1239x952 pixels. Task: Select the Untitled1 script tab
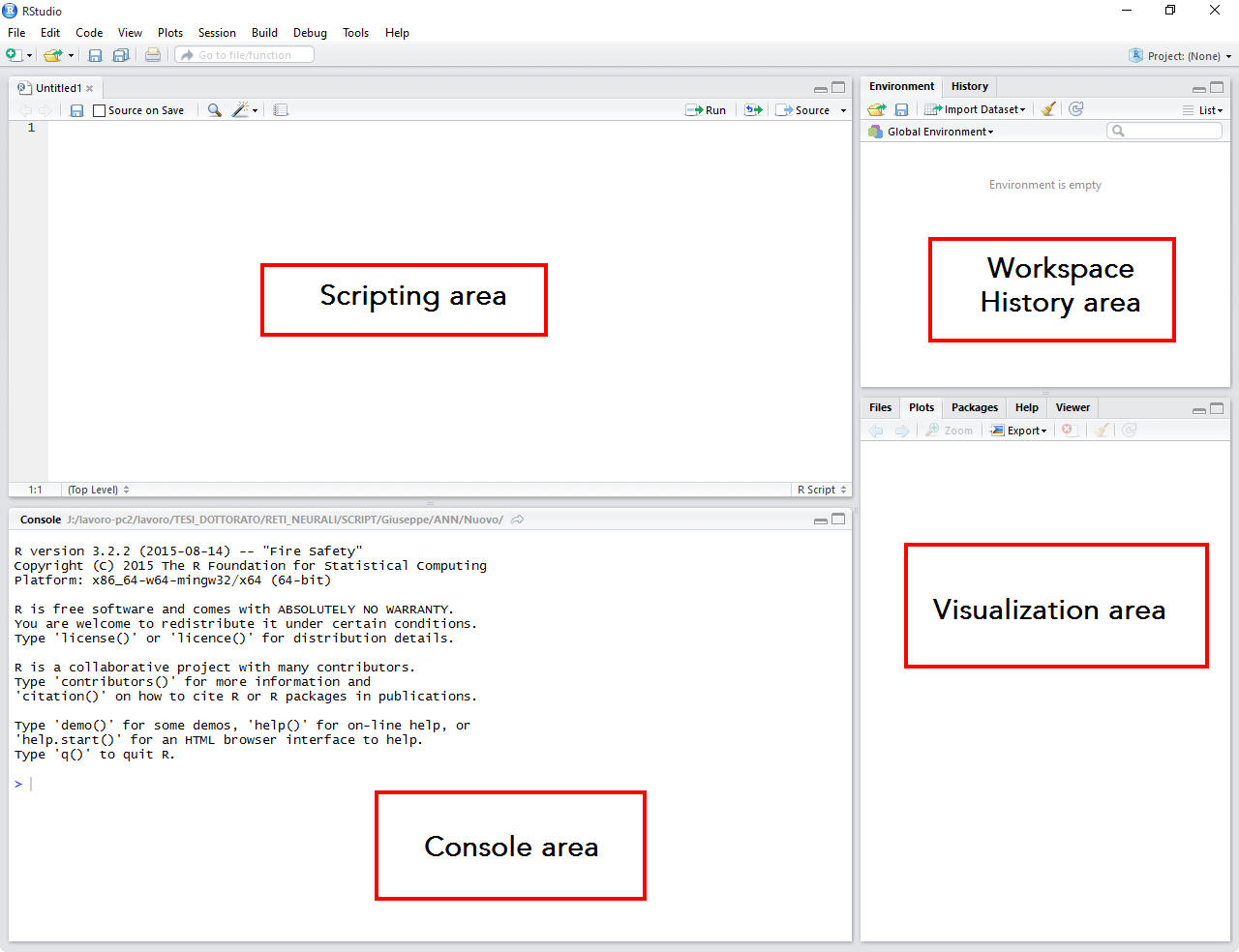[x=54, y=88]
